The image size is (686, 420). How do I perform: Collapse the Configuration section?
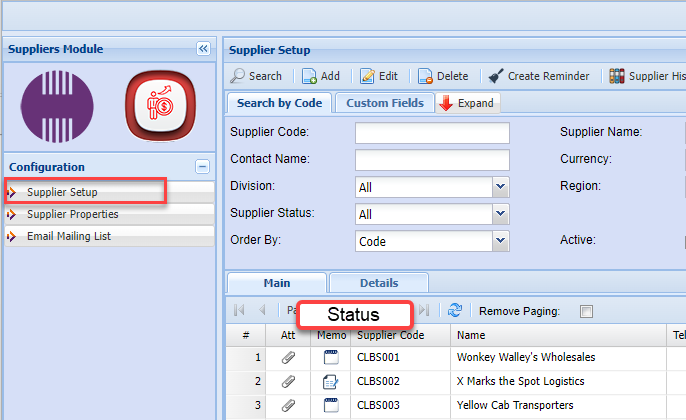(202, 167)
